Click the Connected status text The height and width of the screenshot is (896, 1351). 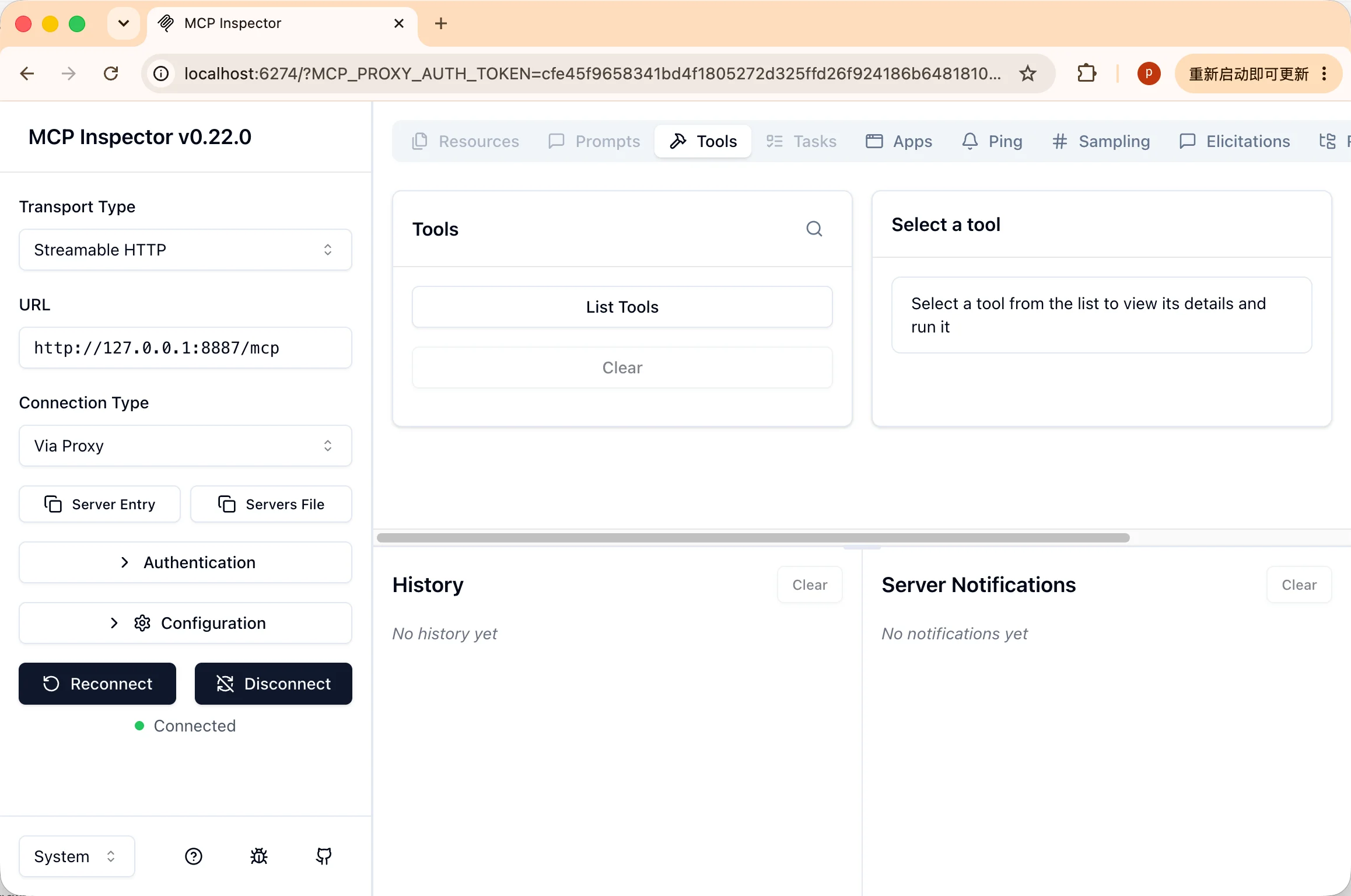pos(194,726)
